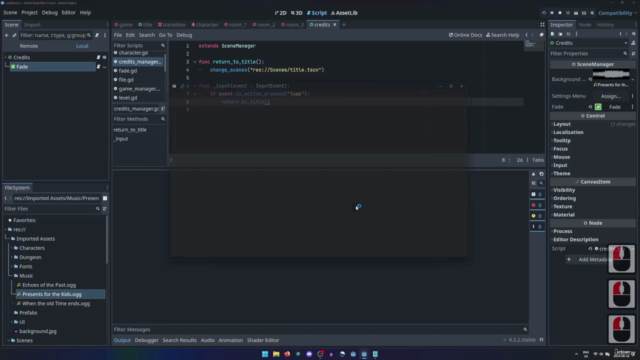The image size is (640, 360).
Task: Toggle error messages filter in Output panel
Action: pyautogui.click(x=536, y=205)
